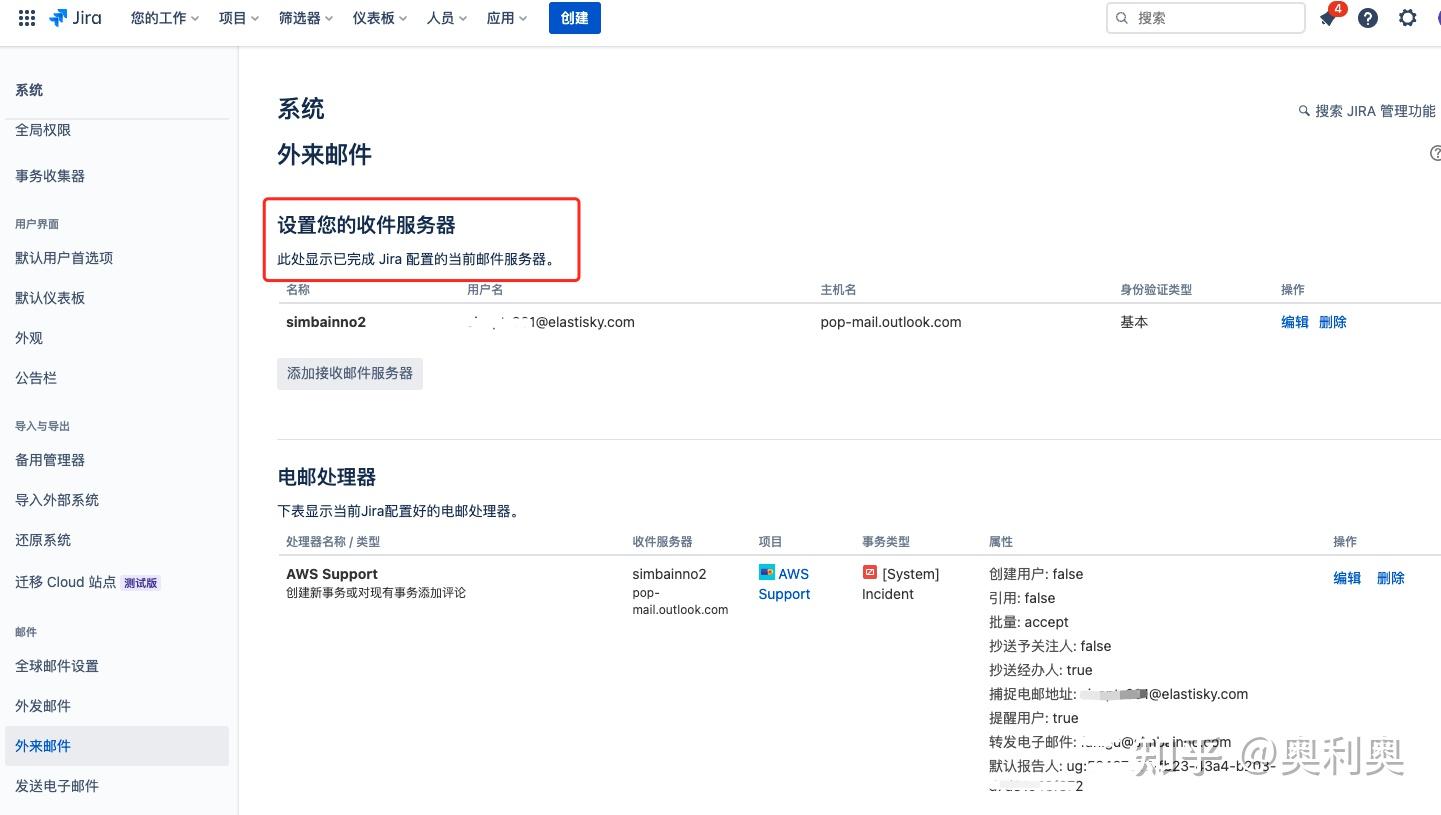This screenshot has width=1441, height=815.
Task: Open the 应用 dropdown menu
Action: click(x=507, y=18)
